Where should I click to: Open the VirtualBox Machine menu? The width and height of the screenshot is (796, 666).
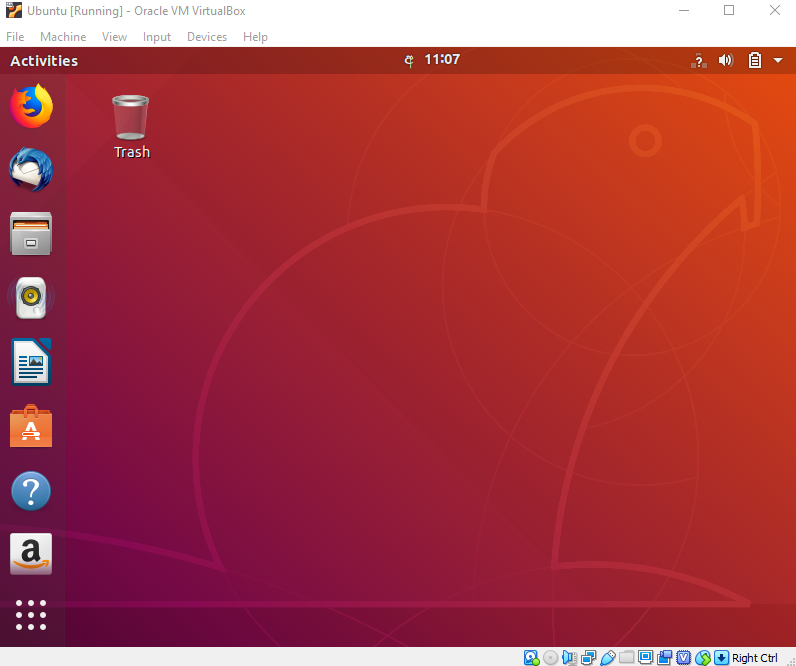[63, 37]
